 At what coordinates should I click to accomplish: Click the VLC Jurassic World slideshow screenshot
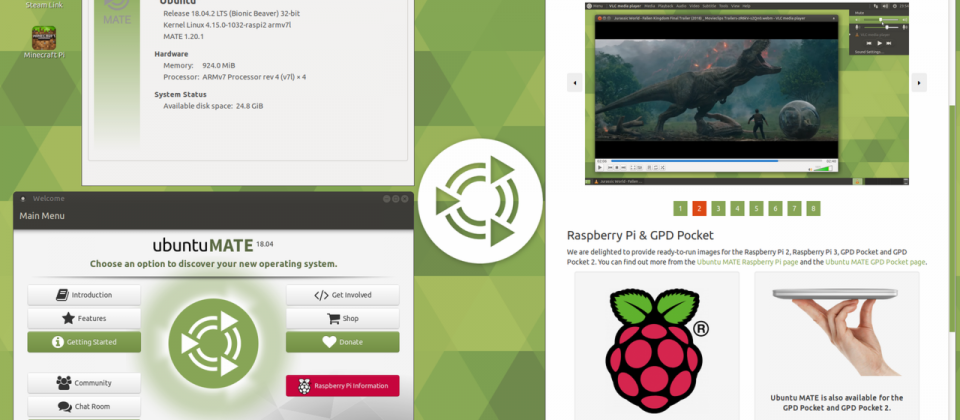[747, 94]
